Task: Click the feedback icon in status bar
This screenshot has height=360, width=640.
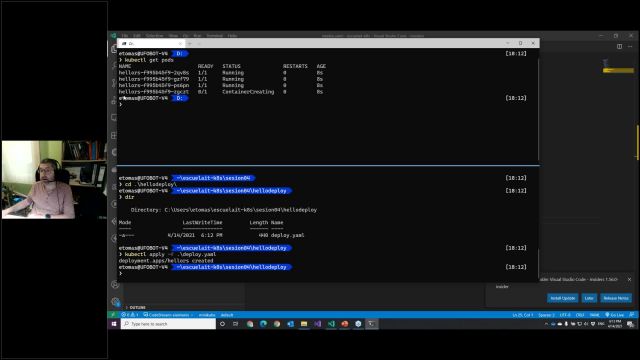Action: coord(631,315)
